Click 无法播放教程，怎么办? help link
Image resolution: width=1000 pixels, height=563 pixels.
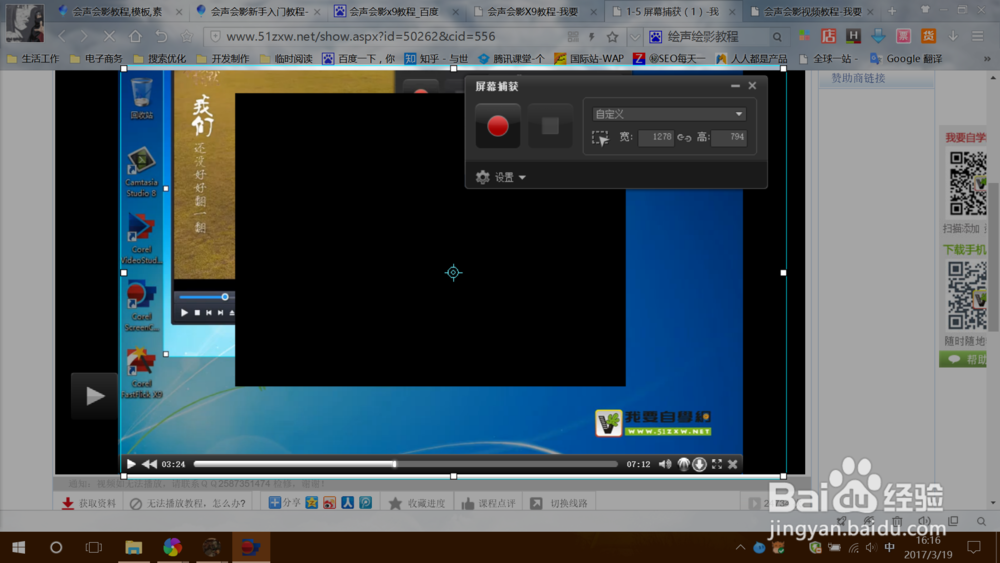click(x=188, y=503)
